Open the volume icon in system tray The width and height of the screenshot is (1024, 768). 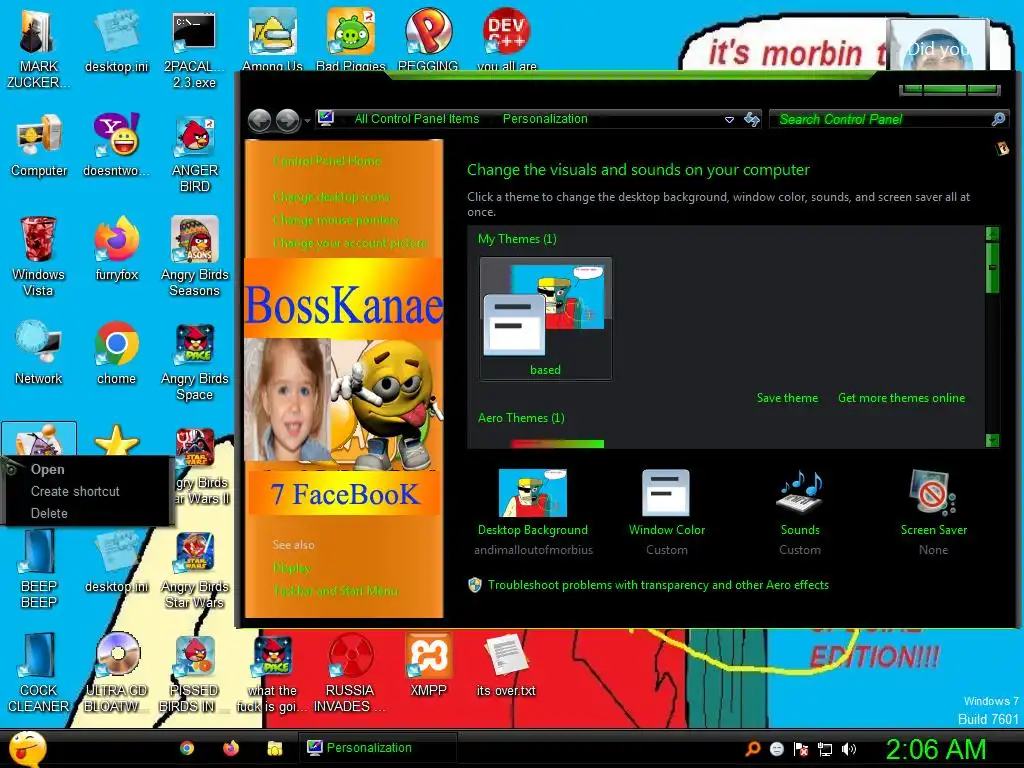click(849, 749)
